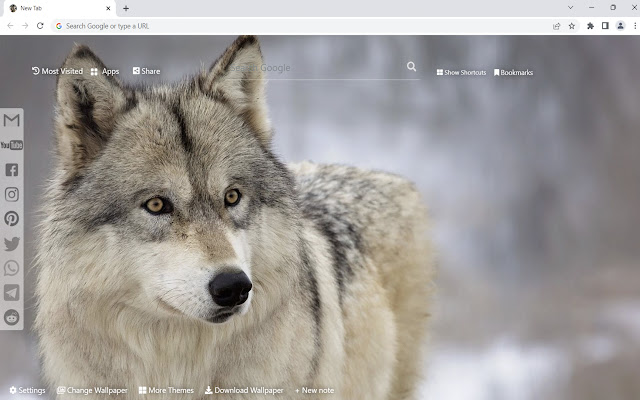The width and height of the screenshot is (640, 400).
Task: Open Chrome three-dot menu
Action: [x=635, y=26]
